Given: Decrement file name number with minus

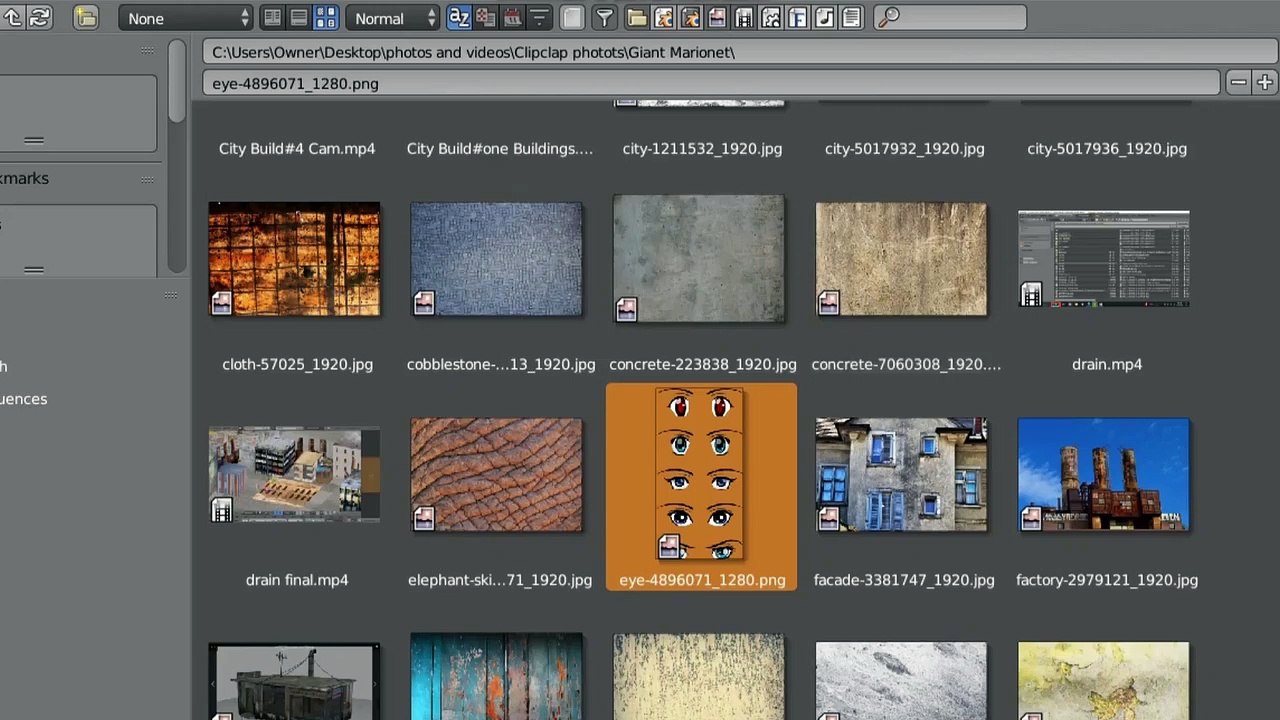Looking at the screenshot, I should point(1238,83).
